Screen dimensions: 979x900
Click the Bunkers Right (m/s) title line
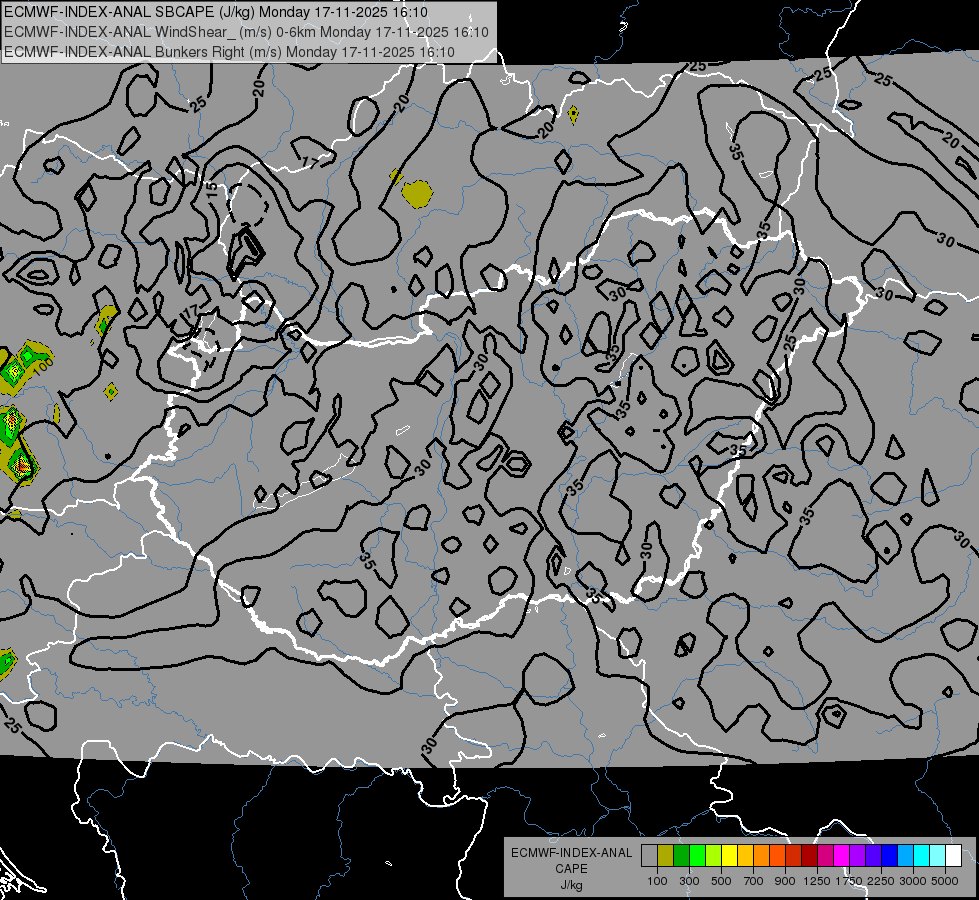click(x=229, y=52)
